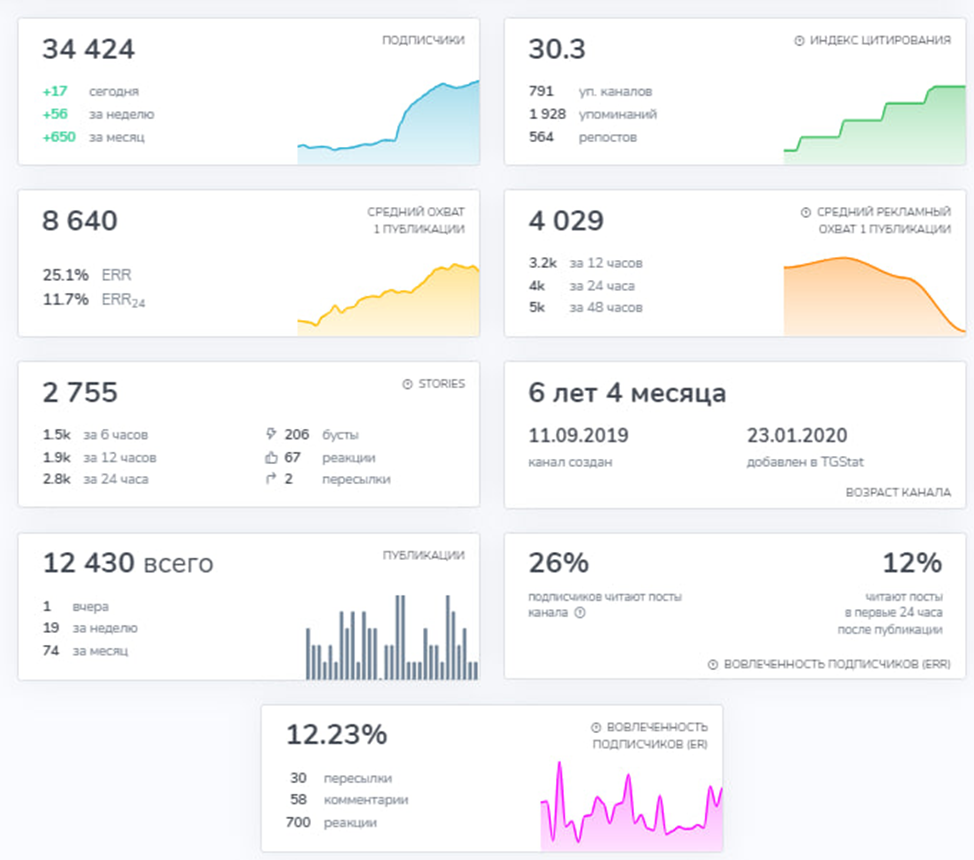Image resolution: width=974 pixels, height=860 pixels.
Task: Click the info icon beside ИНДЕКС ЦИТИРОВАНИЯ
Action: (x=799, y=40)
